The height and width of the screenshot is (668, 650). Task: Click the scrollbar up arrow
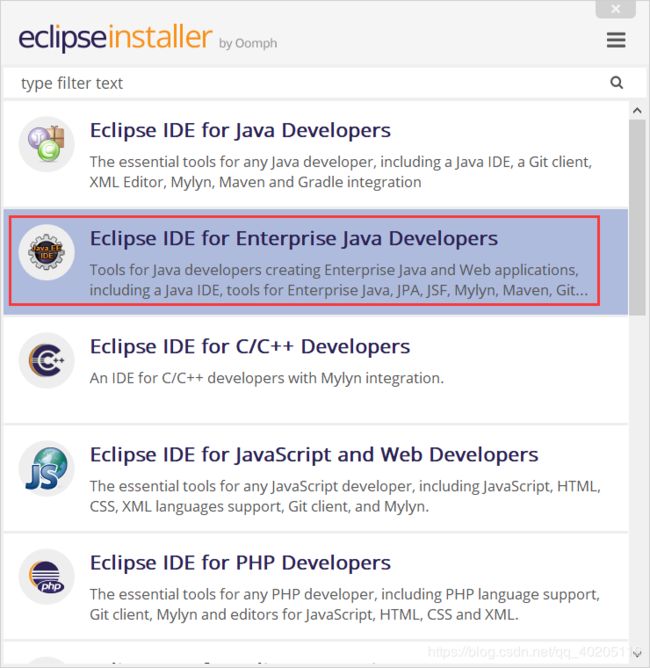click(x=637, y=111)
